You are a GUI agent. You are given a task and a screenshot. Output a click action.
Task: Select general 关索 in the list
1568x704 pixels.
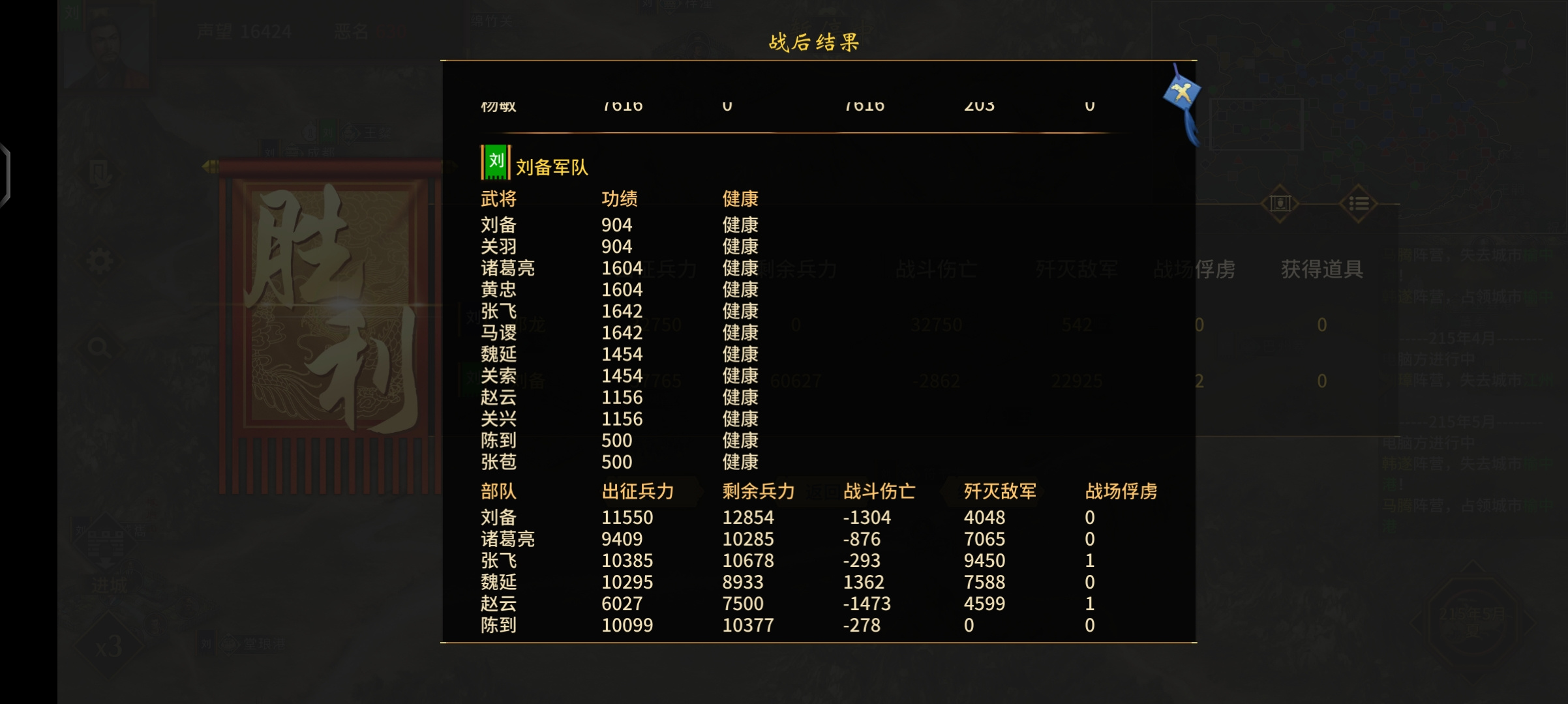[498, 376]
